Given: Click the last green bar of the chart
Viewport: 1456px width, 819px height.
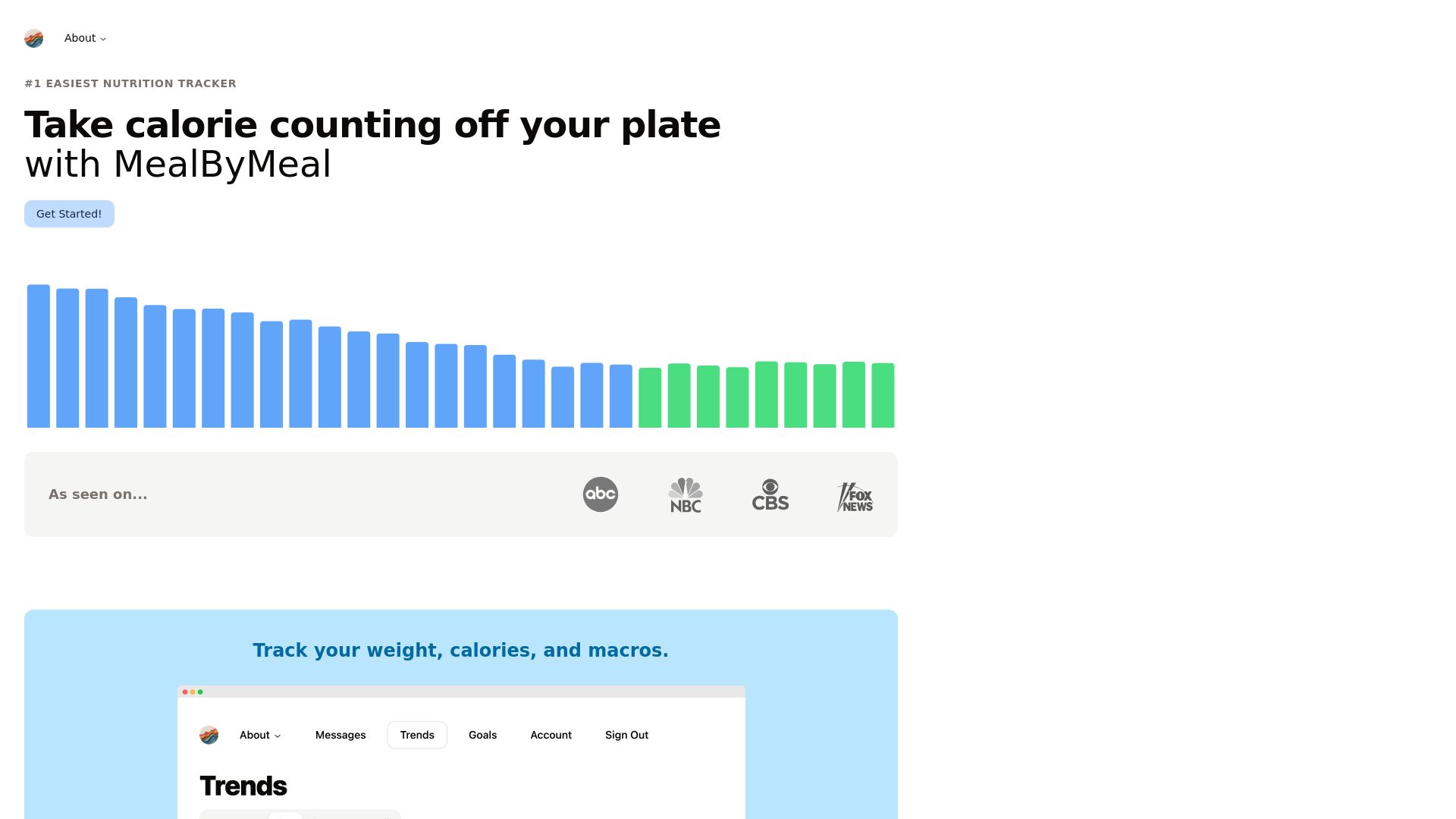Looking at the screenshot, I should 884,394.
